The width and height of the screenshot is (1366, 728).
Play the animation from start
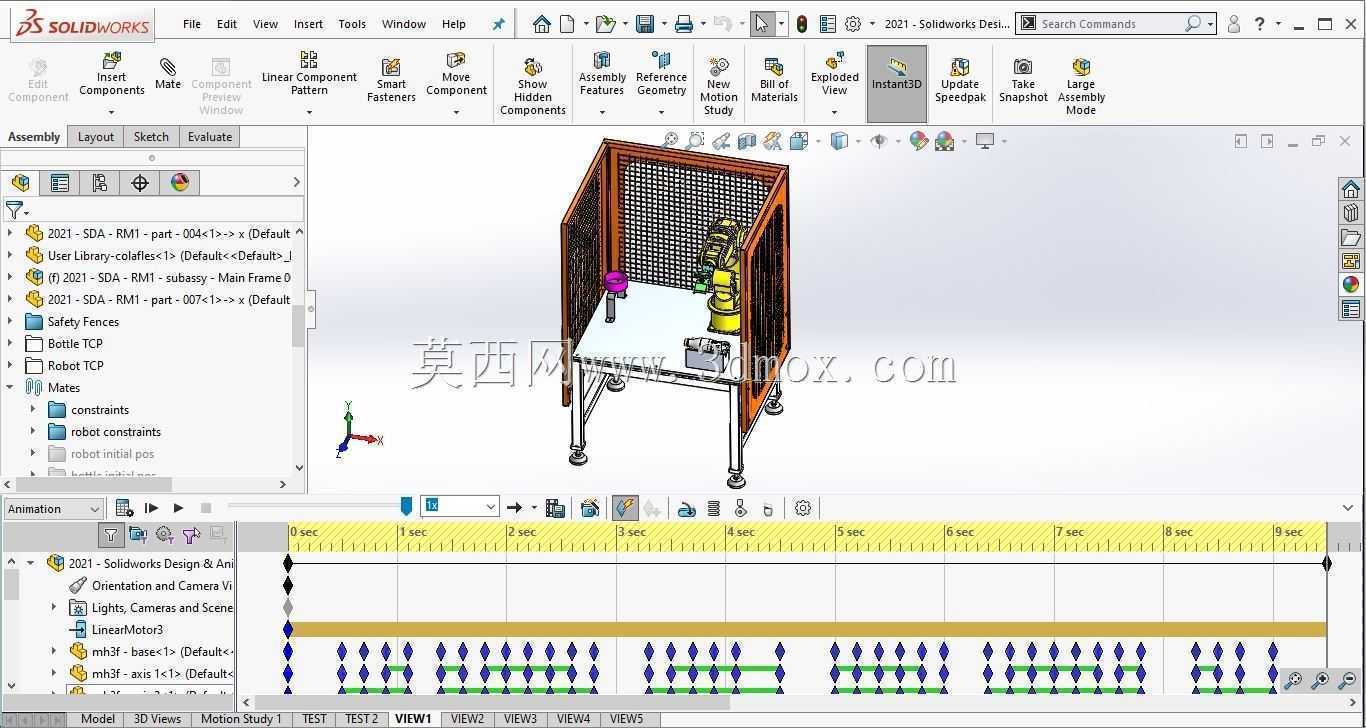(x=151, y=508)
